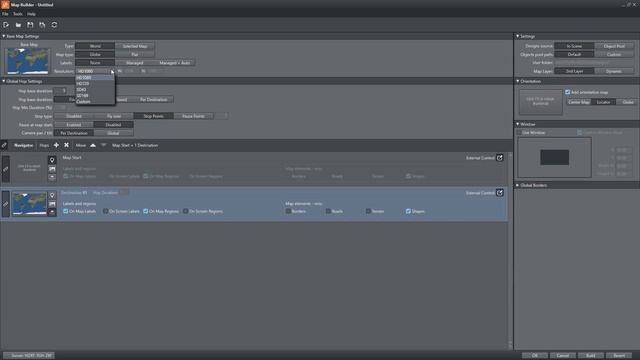Viewport: 640px width, 360px height.
Task: Collapse the Window section
Action: coord(518,124)
